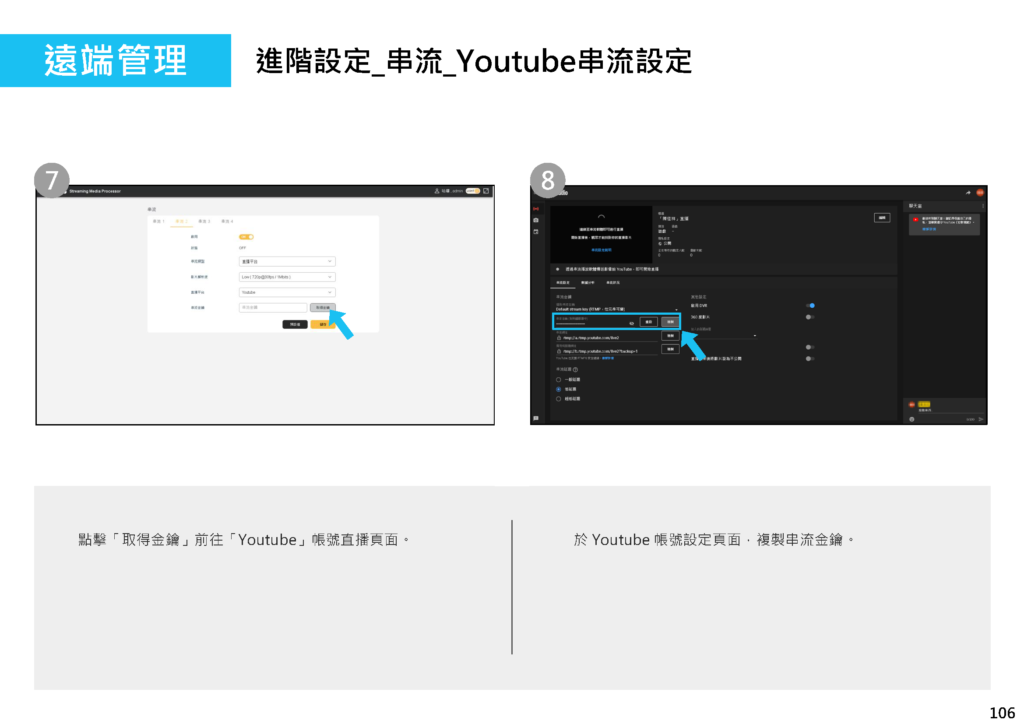Screen dimensions: 1024x724
Task: Click the send message arrow in chat
Action: [x=980, y=419]
